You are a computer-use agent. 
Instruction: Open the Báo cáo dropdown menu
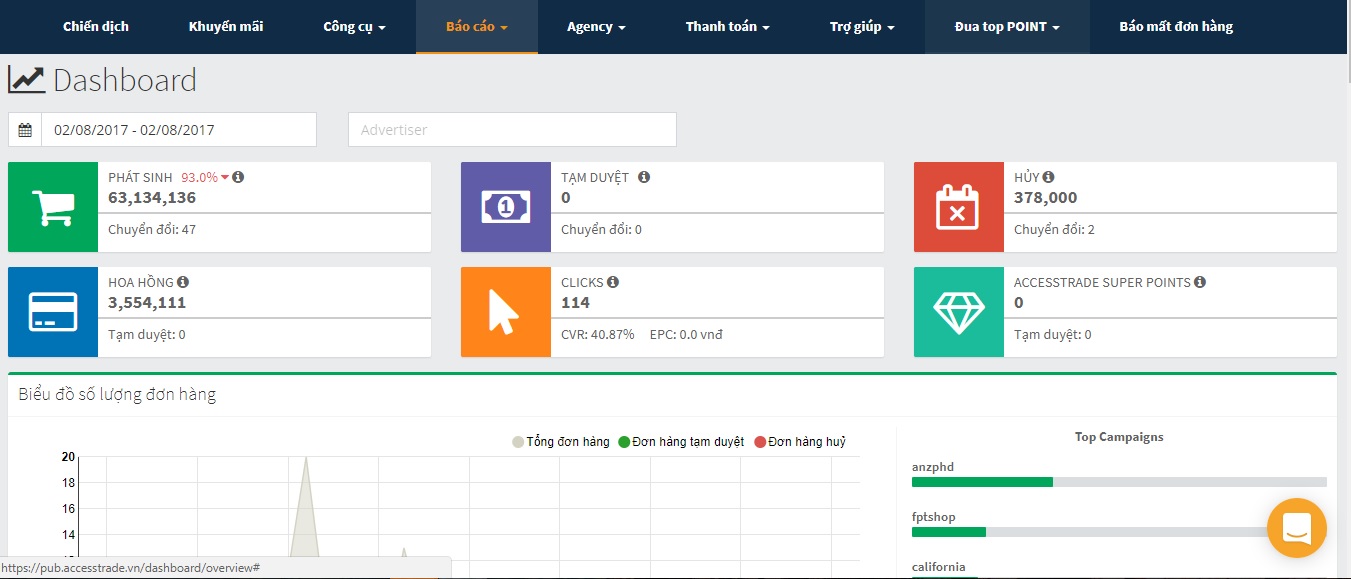tap(476, 27)
